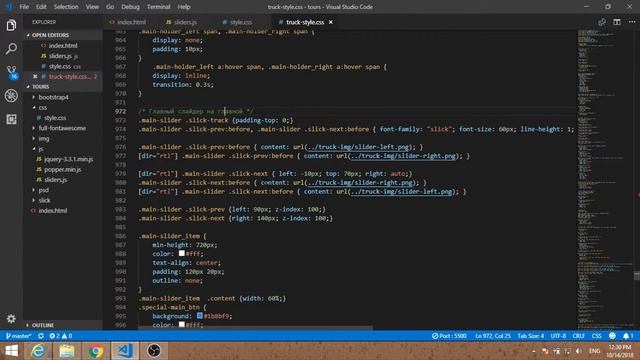Open Google Chrome from the taskbar
This screenshot has height=360, width=640.
pos(96,351)
